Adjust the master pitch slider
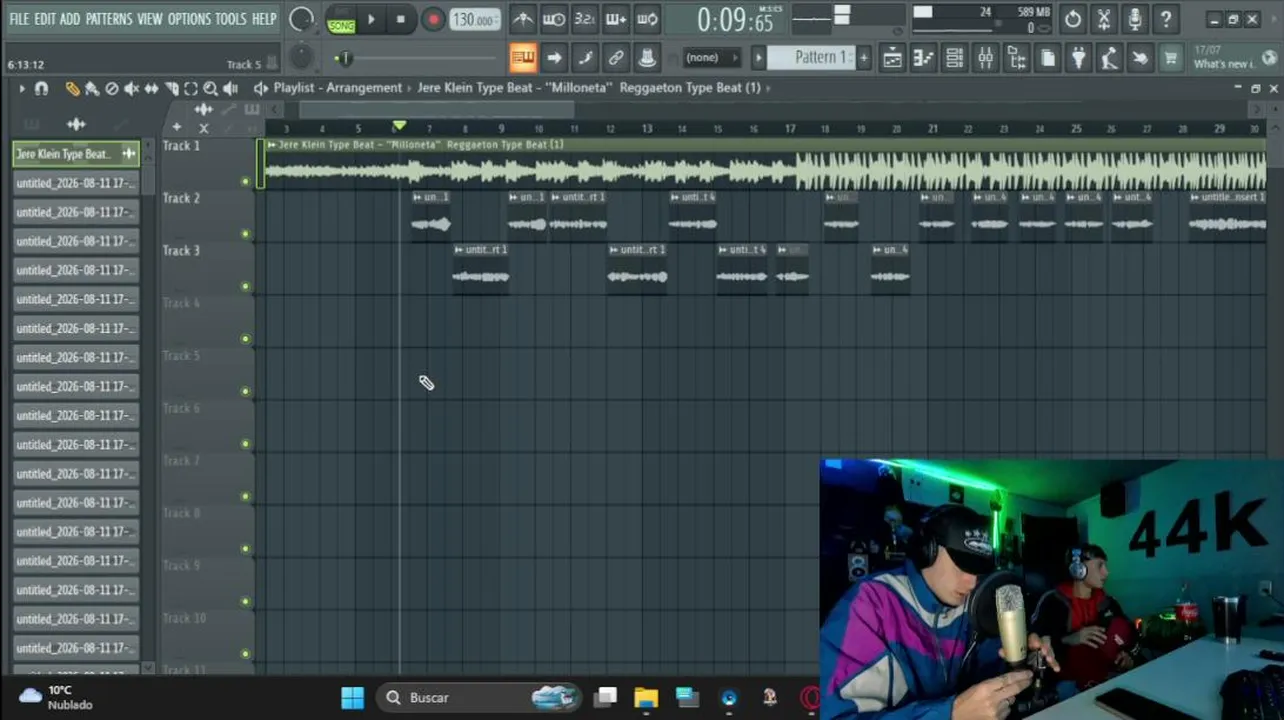 pos(345,58)
